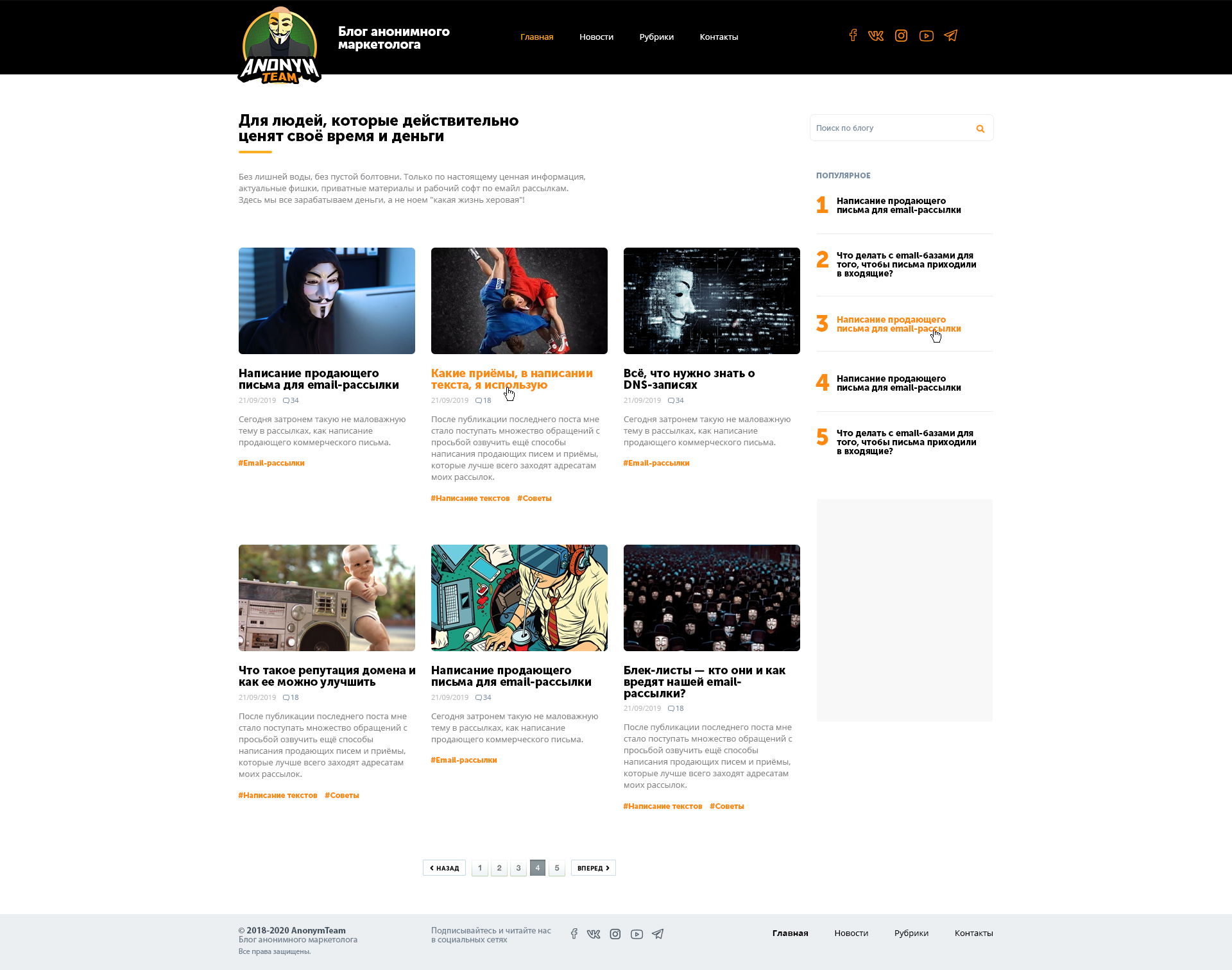Image resolution: width=1232 pixels, height=970 pixels.
Task: Click #Email-рассылки tag under DNS-записях post
Action: coord(656,463)
